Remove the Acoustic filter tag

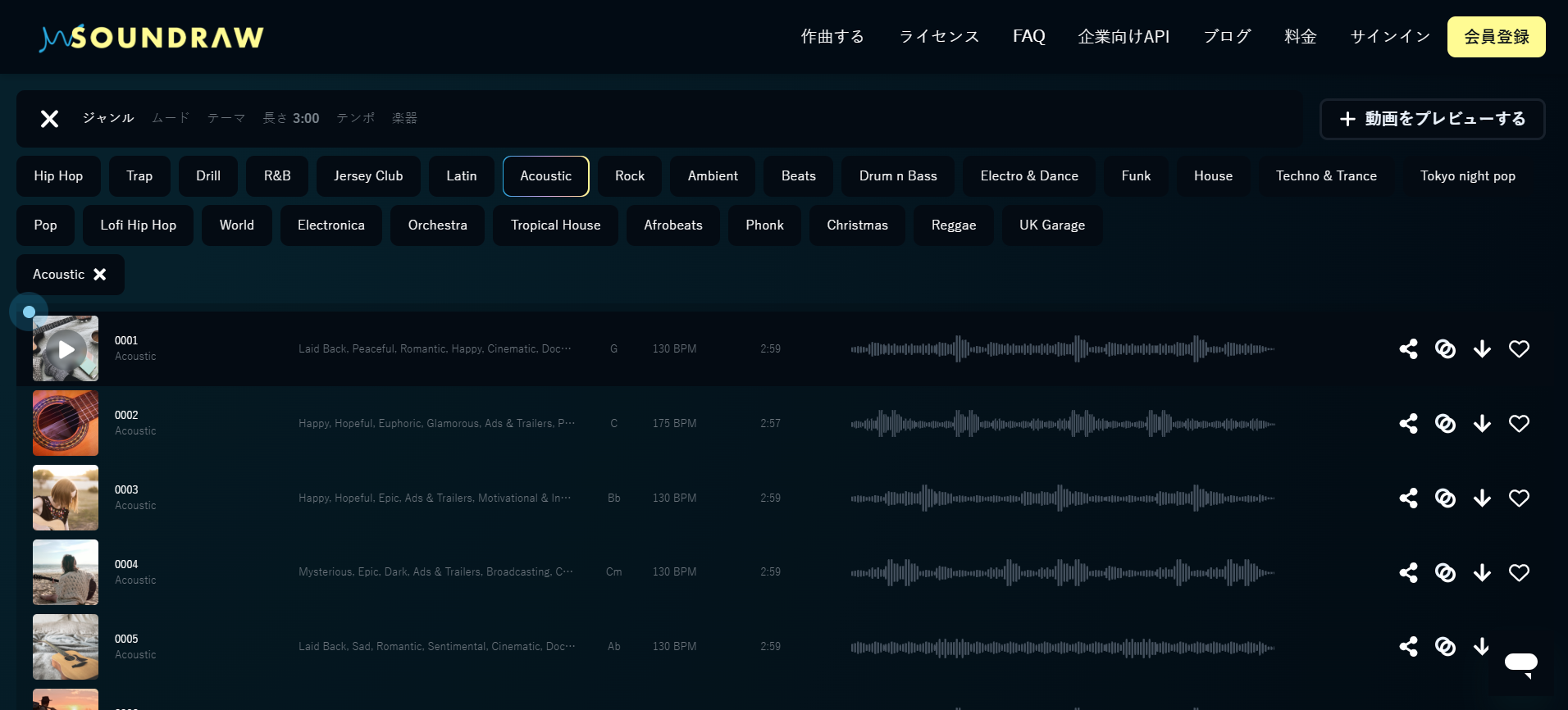pyautogui.click(x=100, y=275)
